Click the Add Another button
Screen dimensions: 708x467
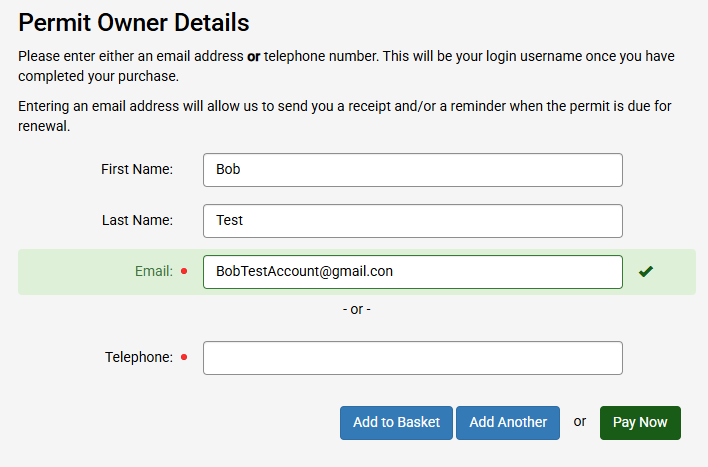tap(508, 422)
